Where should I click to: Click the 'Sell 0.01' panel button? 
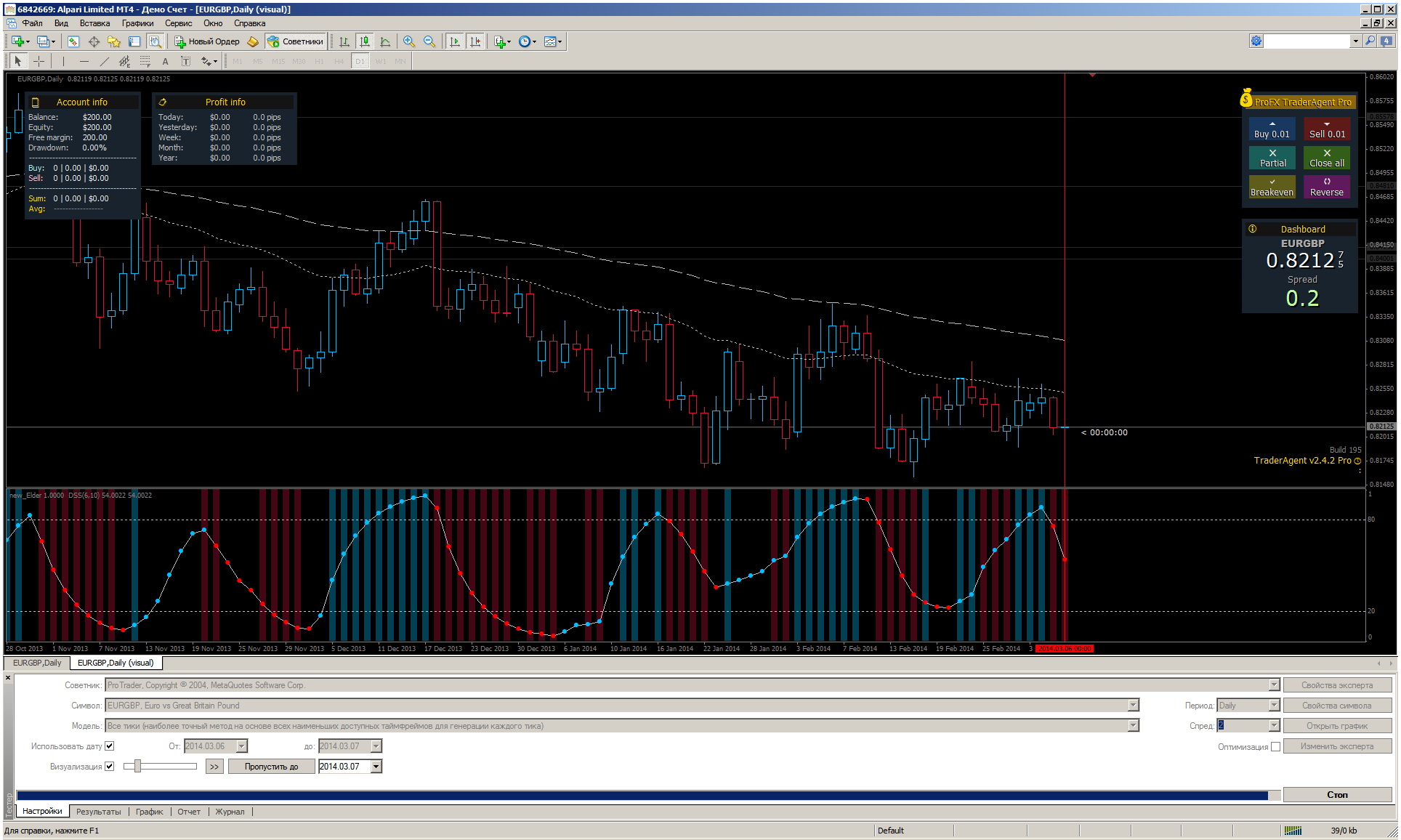coord(1327,129)
